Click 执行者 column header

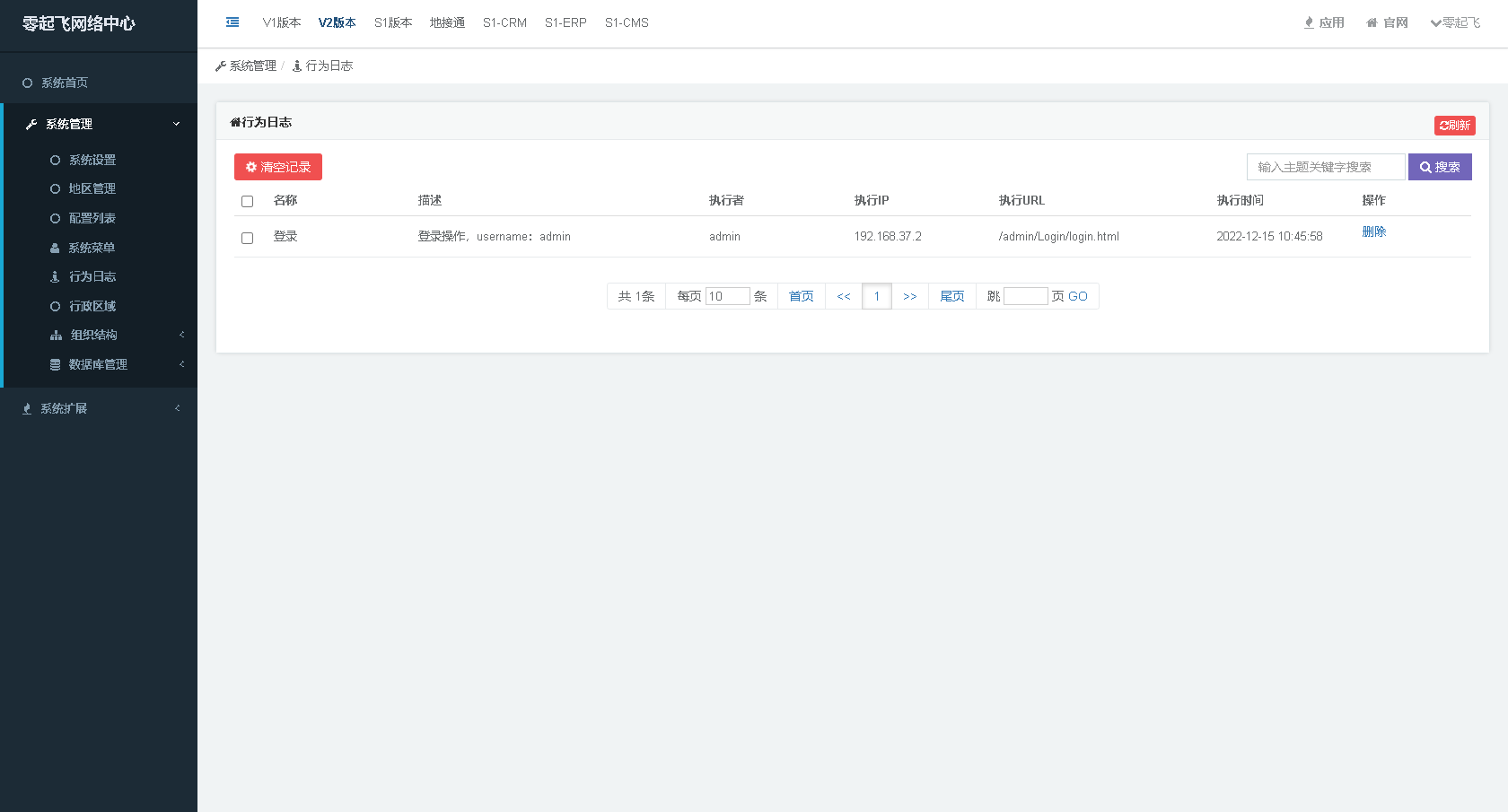[726, 200]
